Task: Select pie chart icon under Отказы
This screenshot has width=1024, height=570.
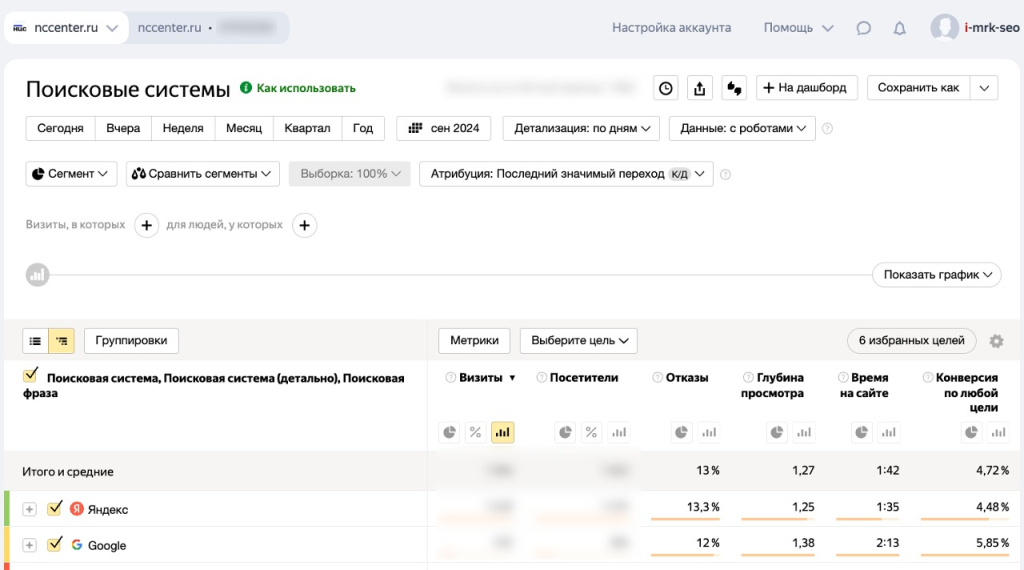Action: point(681,432)
